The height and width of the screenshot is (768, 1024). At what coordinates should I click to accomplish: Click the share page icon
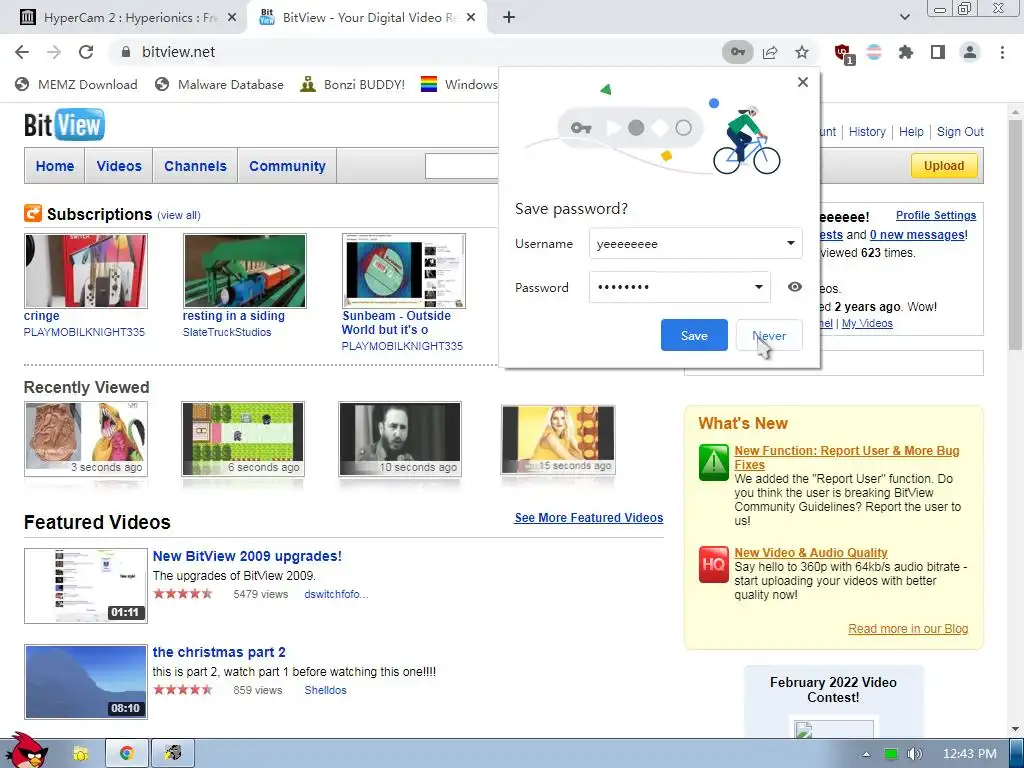(770, 52)
